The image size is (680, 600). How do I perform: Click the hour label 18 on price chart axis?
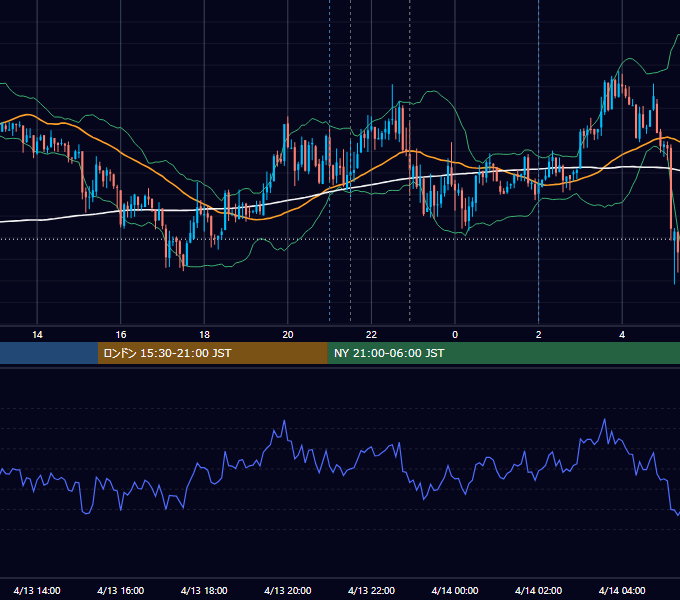204,335
